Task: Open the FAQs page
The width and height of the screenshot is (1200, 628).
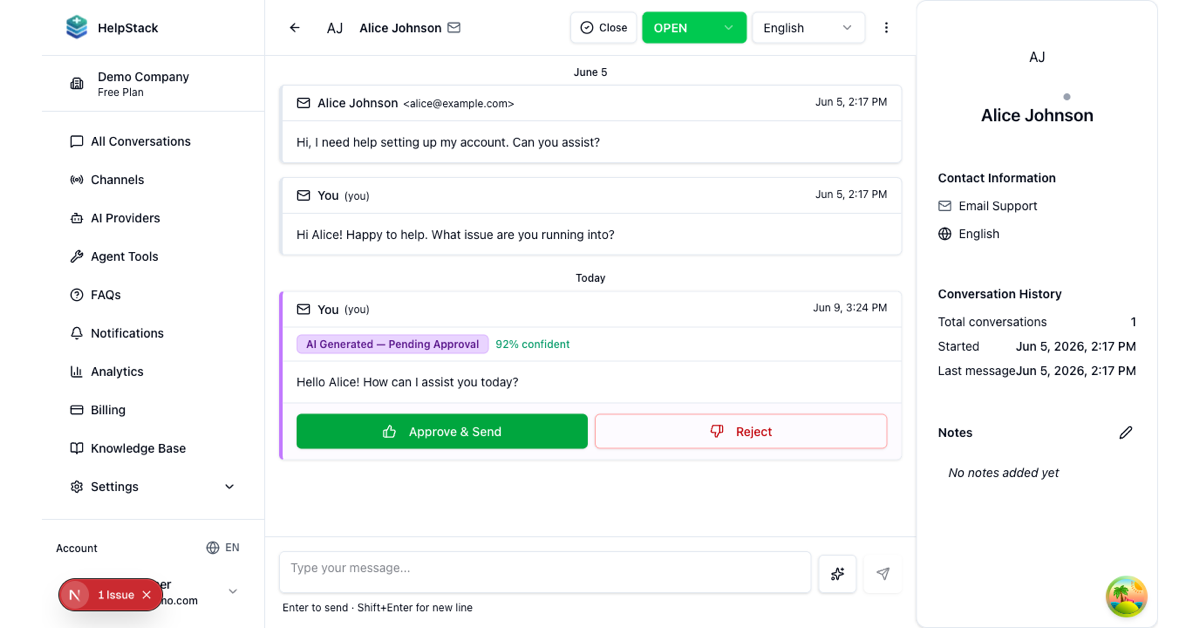Action: 153,295
